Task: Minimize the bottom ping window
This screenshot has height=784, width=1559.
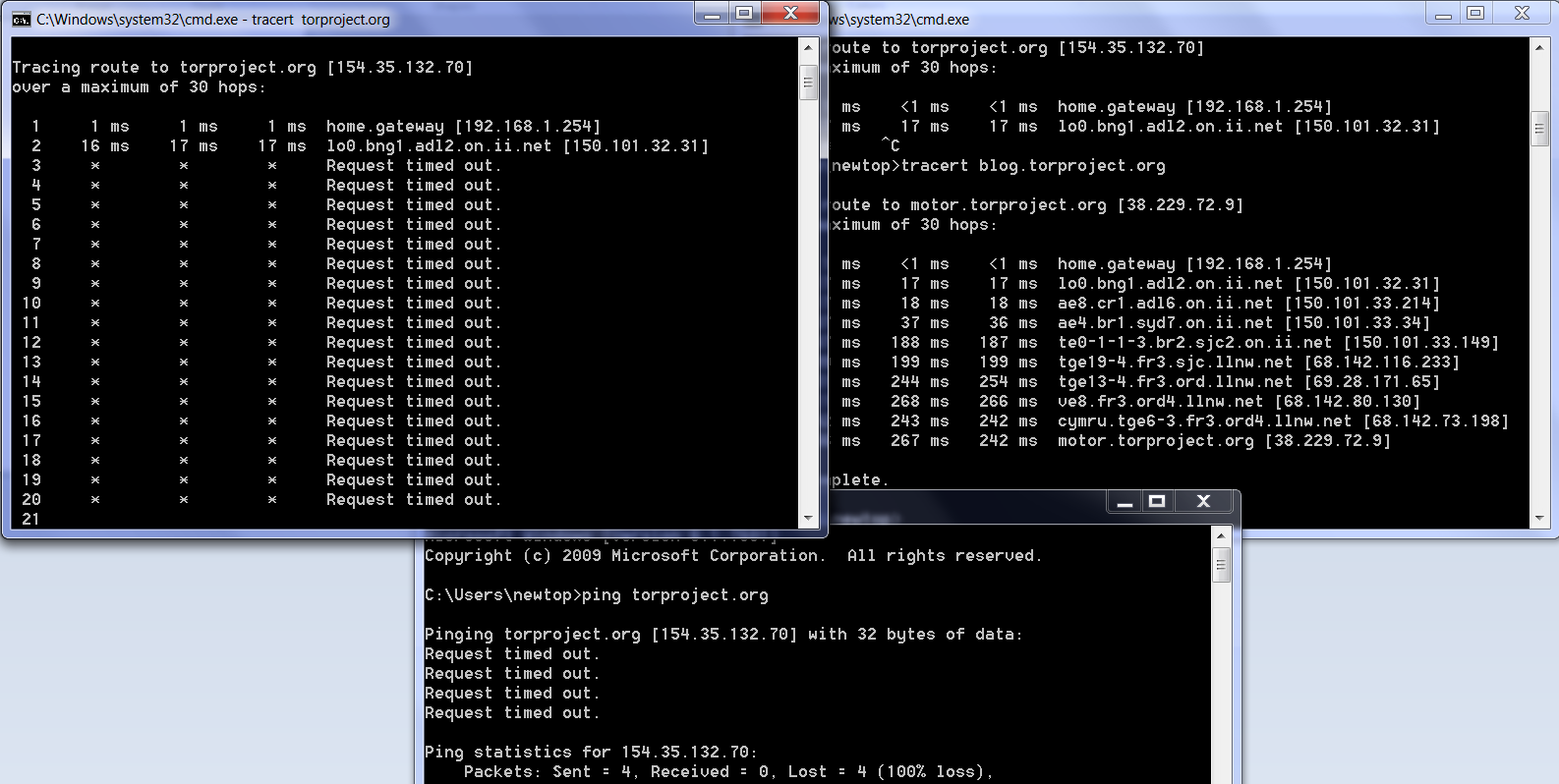Action: coord(1125,501)
